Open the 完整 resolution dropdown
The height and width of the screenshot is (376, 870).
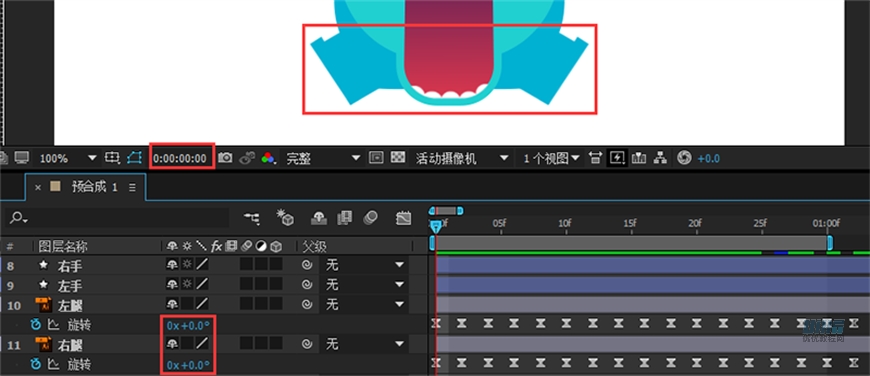356,158
